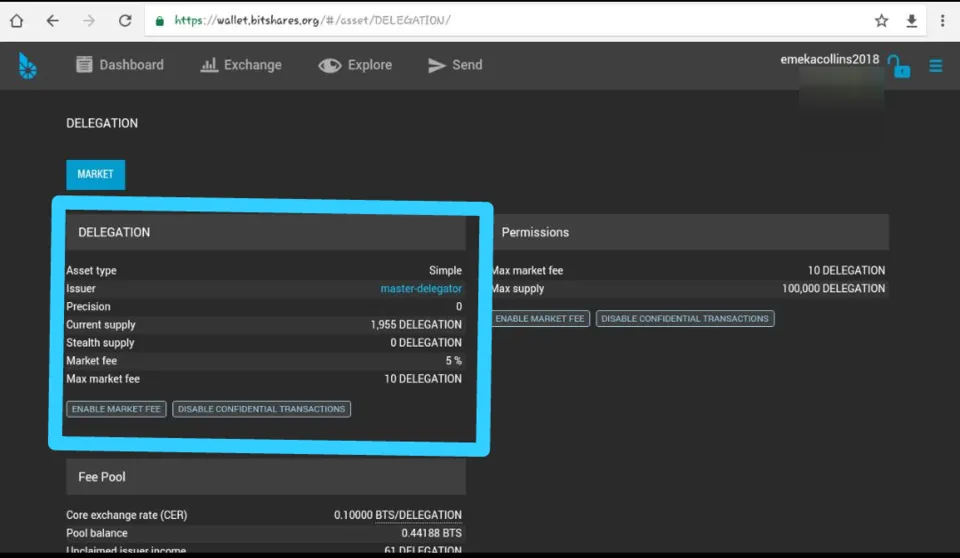Click the blue MARKET button
The width and height of the screenshot is (960, 558).
click(96, 175)
